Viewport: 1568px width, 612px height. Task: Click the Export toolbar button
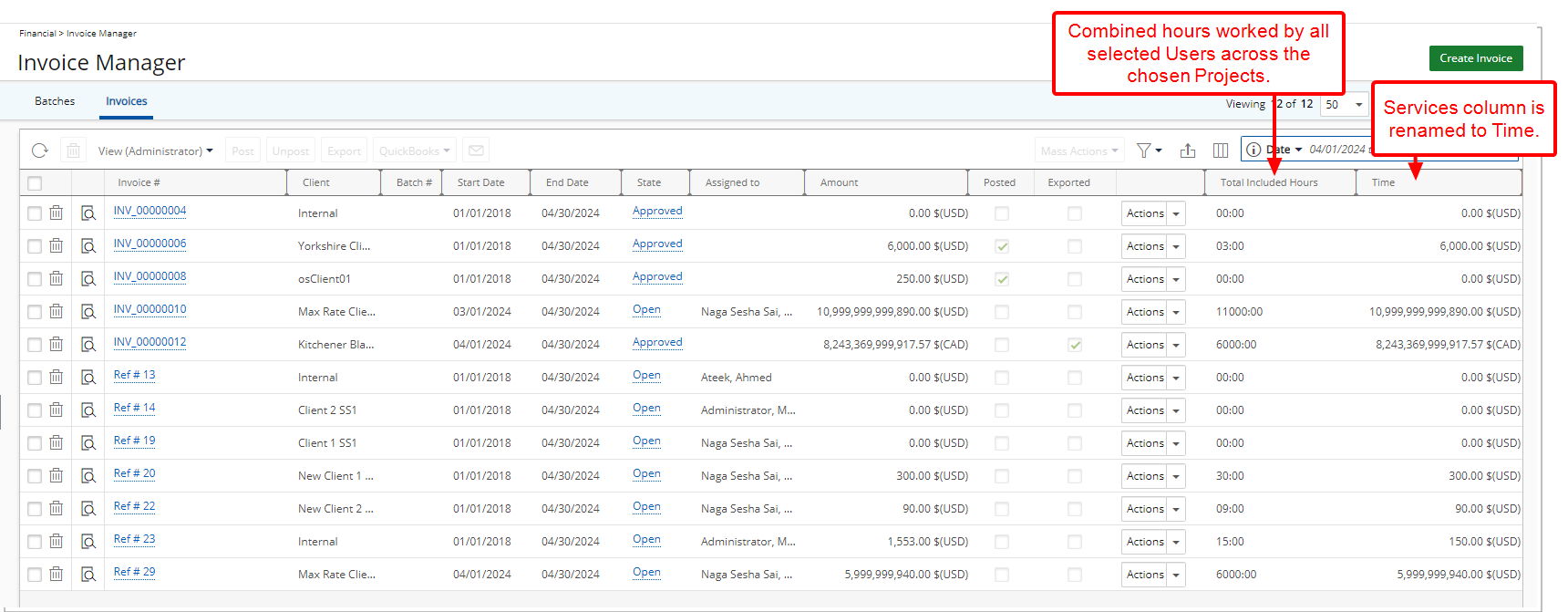pos(345,150)
